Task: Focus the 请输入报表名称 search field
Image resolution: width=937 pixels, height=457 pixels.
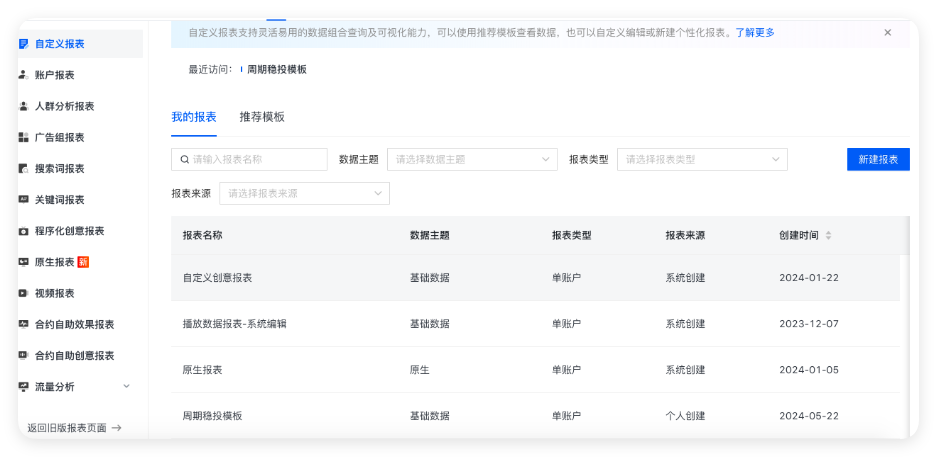Action: [249, 160]
